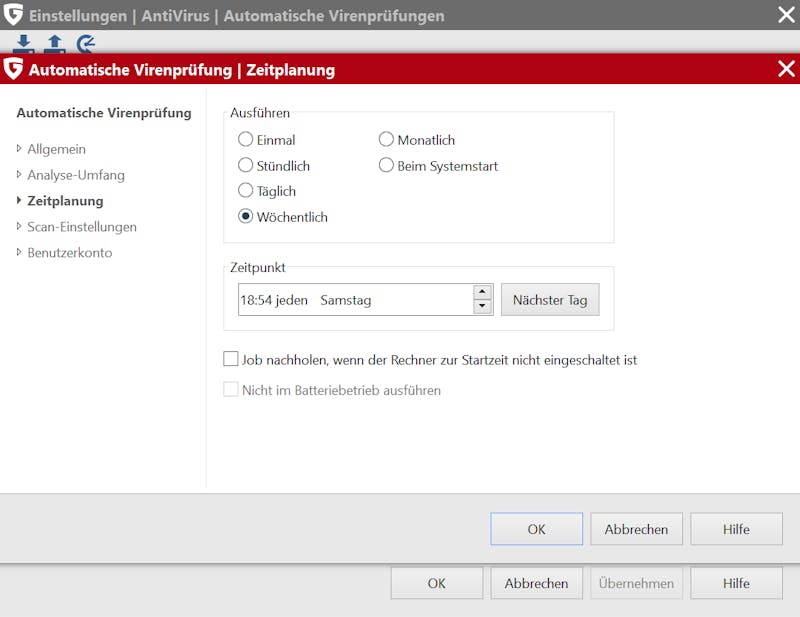The image size is (800, 617).
Task: Expand the Scan-Einstellungen tree arrow
Action: 19,226
